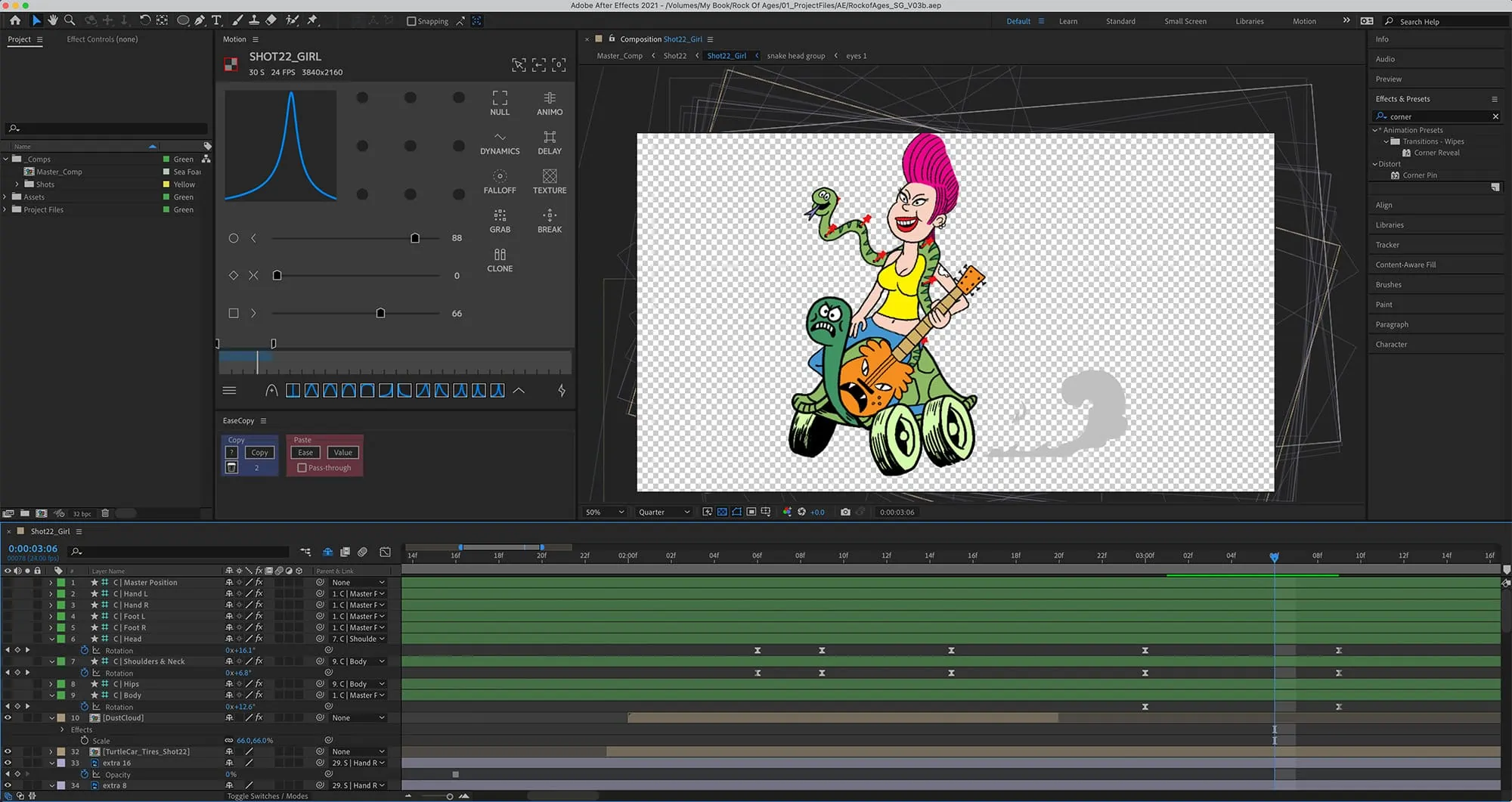Image resolution: width=1512 pixels, height=802 pixels.
Task: Adjust the Motion slider showing 66
Action: 380,314
